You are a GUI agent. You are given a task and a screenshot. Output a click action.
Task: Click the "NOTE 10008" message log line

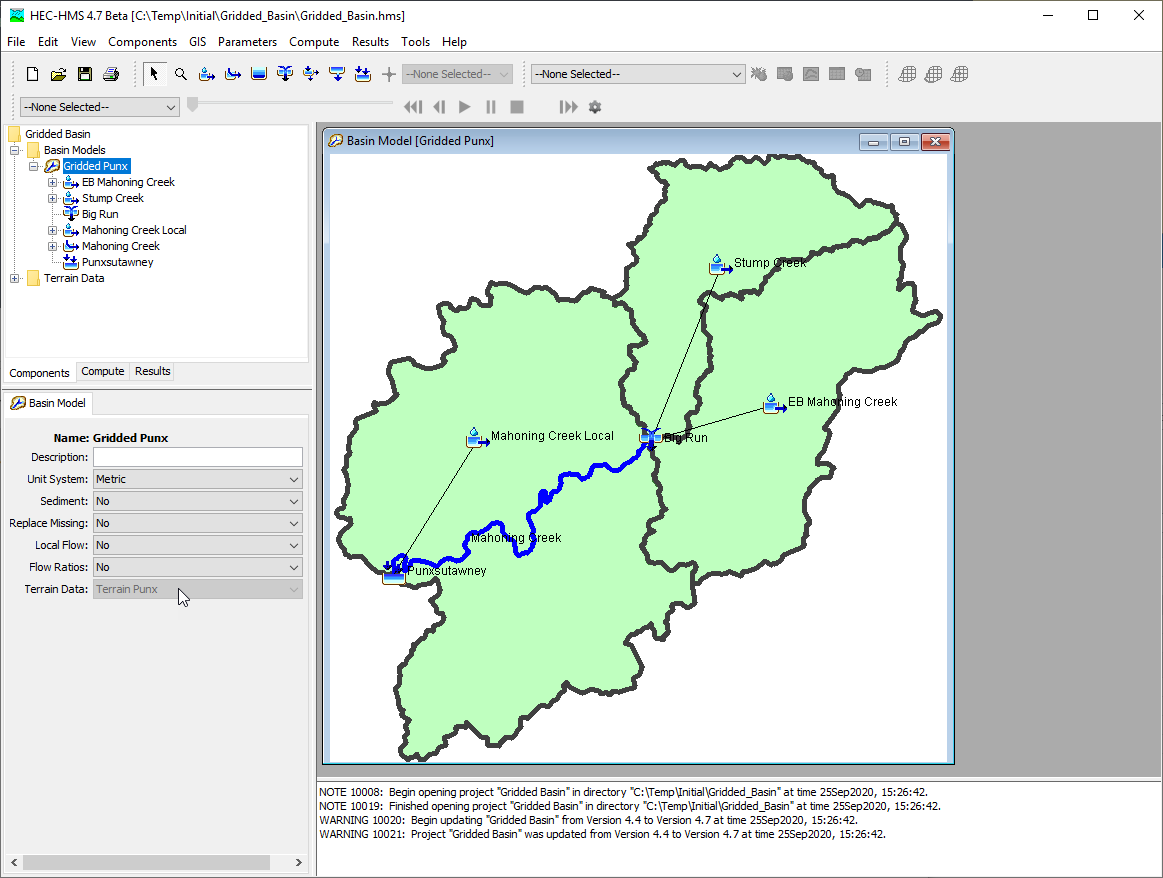(623, 792)
